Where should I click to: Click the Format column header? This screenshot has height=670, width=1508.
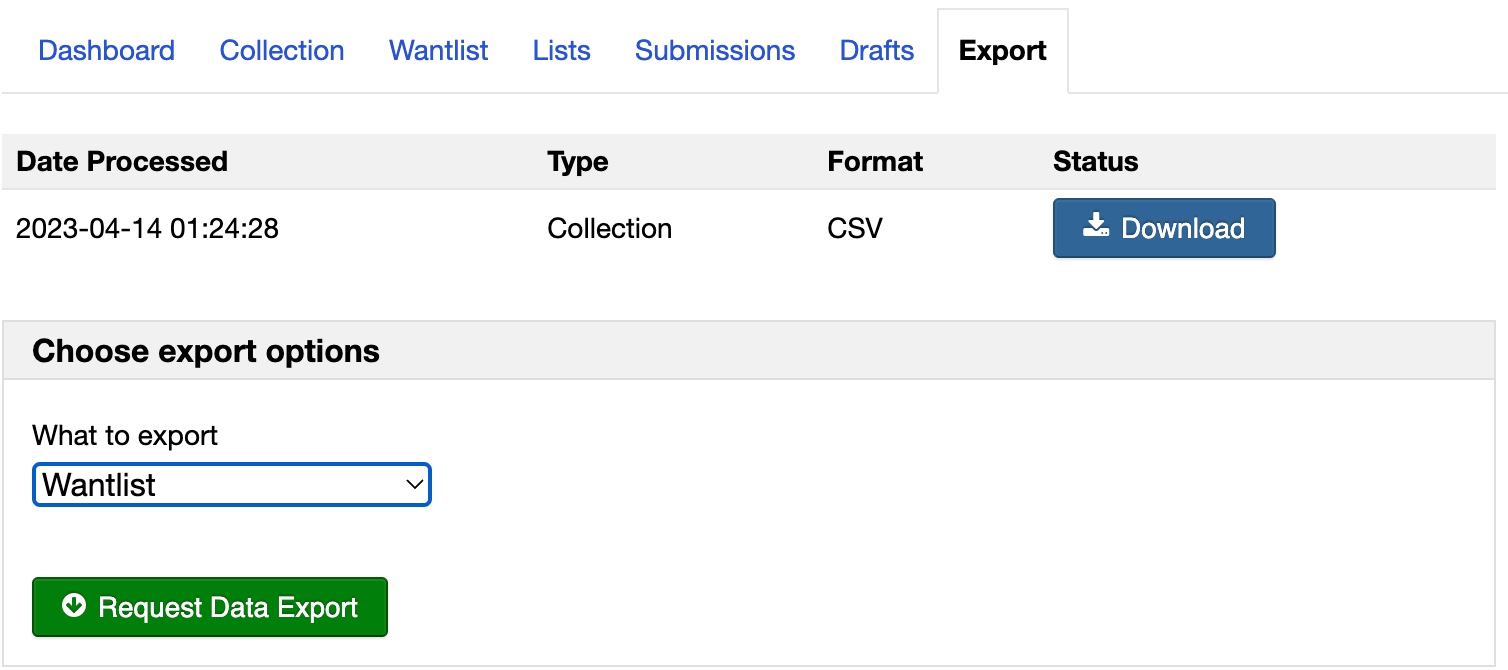[x=875, y=162]
